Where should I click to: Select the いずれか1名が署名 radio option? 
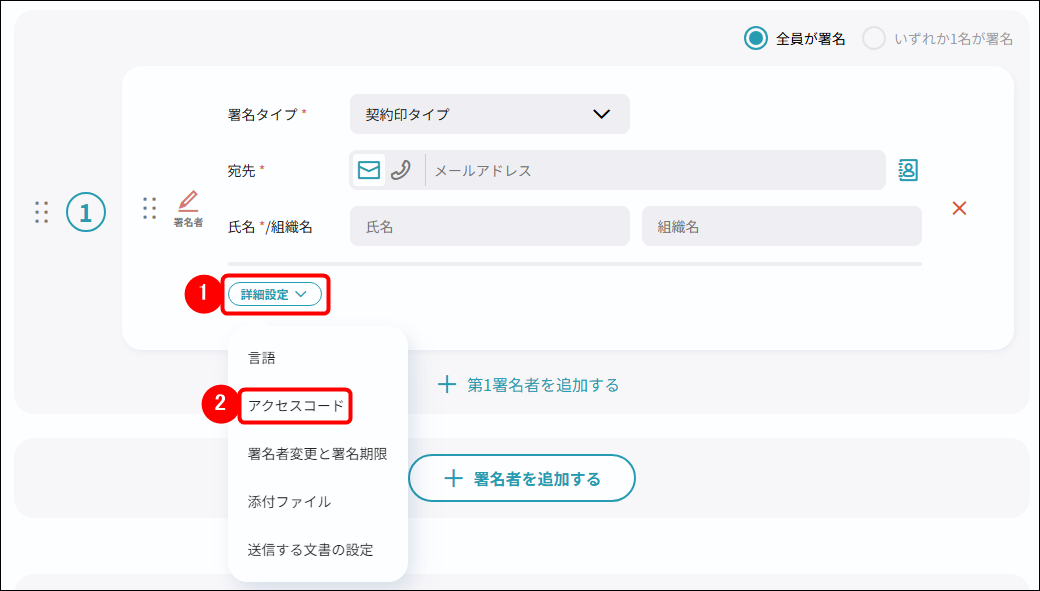tap(874, 39)
